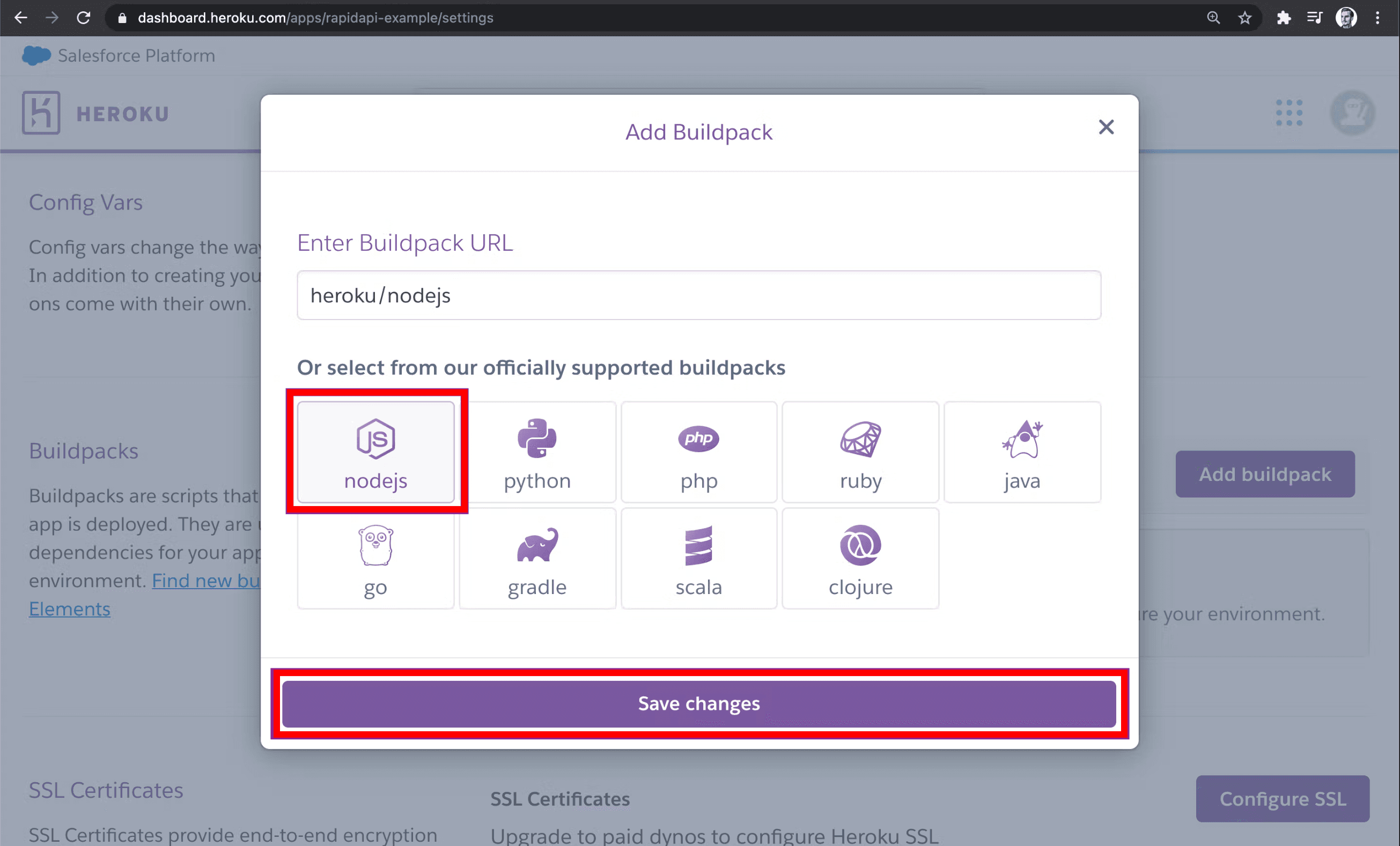
Task: Click the address bar URL
Action: pyautogui.click(x=315, y=18)
